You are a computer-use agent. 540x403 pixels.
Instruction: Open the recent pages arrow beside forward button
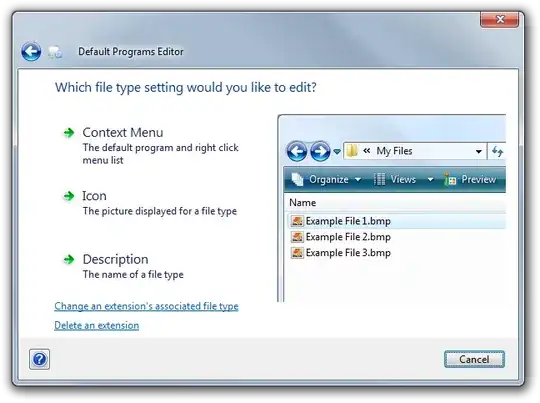(337, 151)
